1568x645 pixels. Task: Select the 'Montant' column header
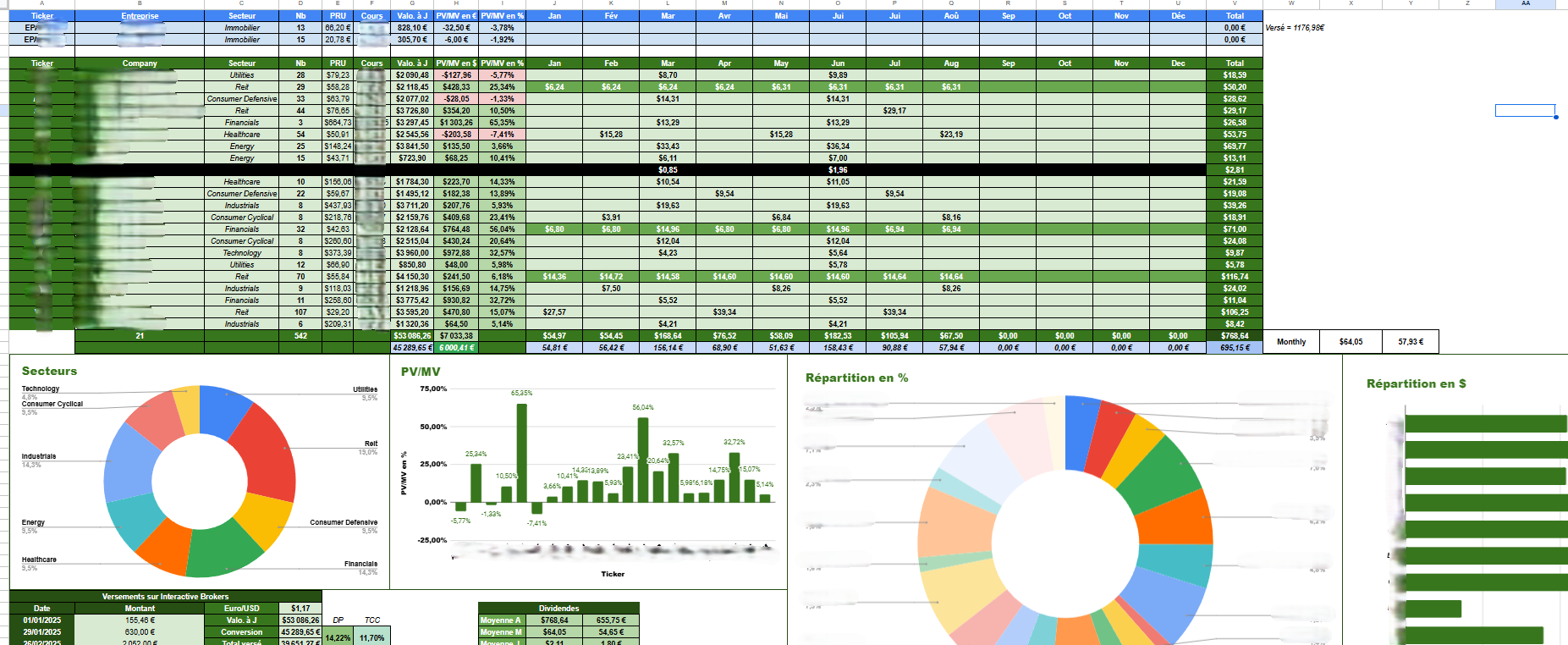[x=140, y=609]
